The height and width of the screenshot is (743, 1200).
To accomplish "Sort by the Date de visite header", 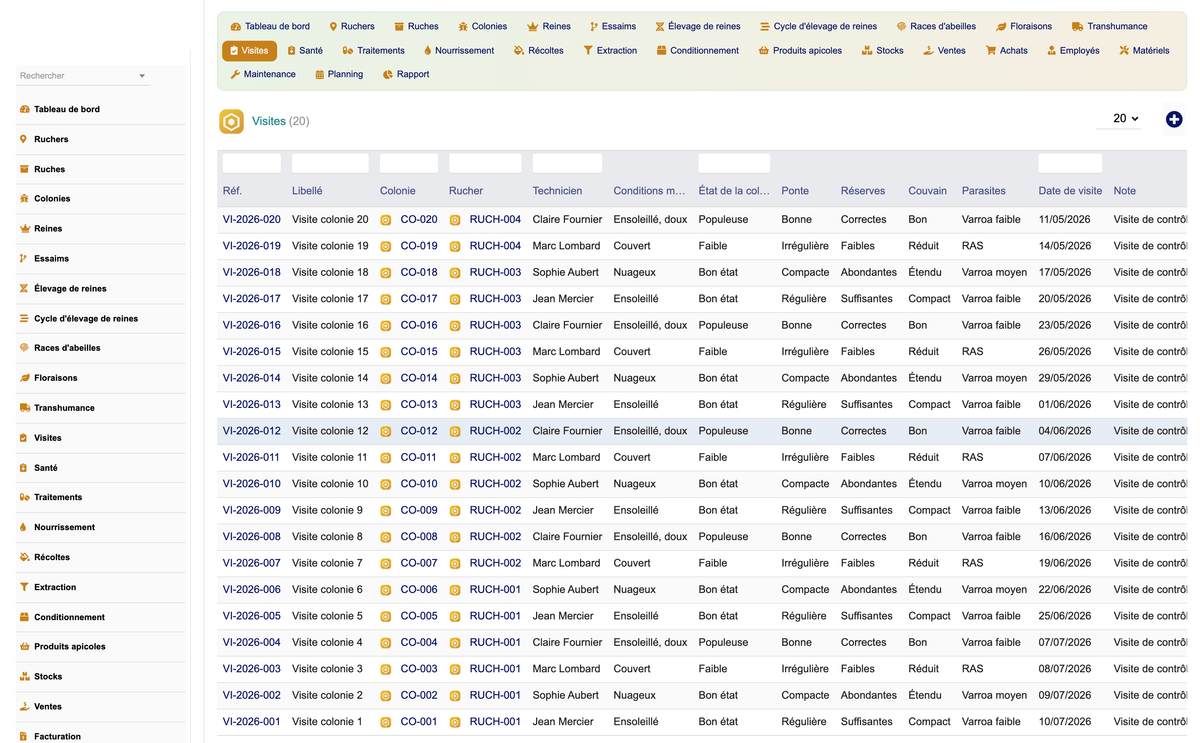I will coord(1070,191).
